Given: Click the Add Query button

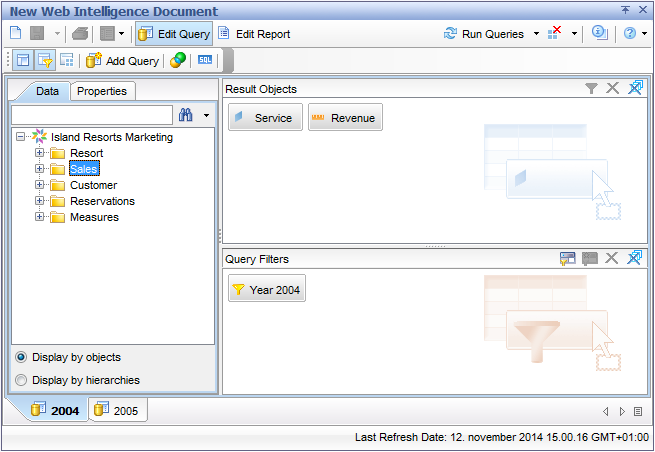Looking at the screenshot, I should pyautogui.click(x=123, y=61).
